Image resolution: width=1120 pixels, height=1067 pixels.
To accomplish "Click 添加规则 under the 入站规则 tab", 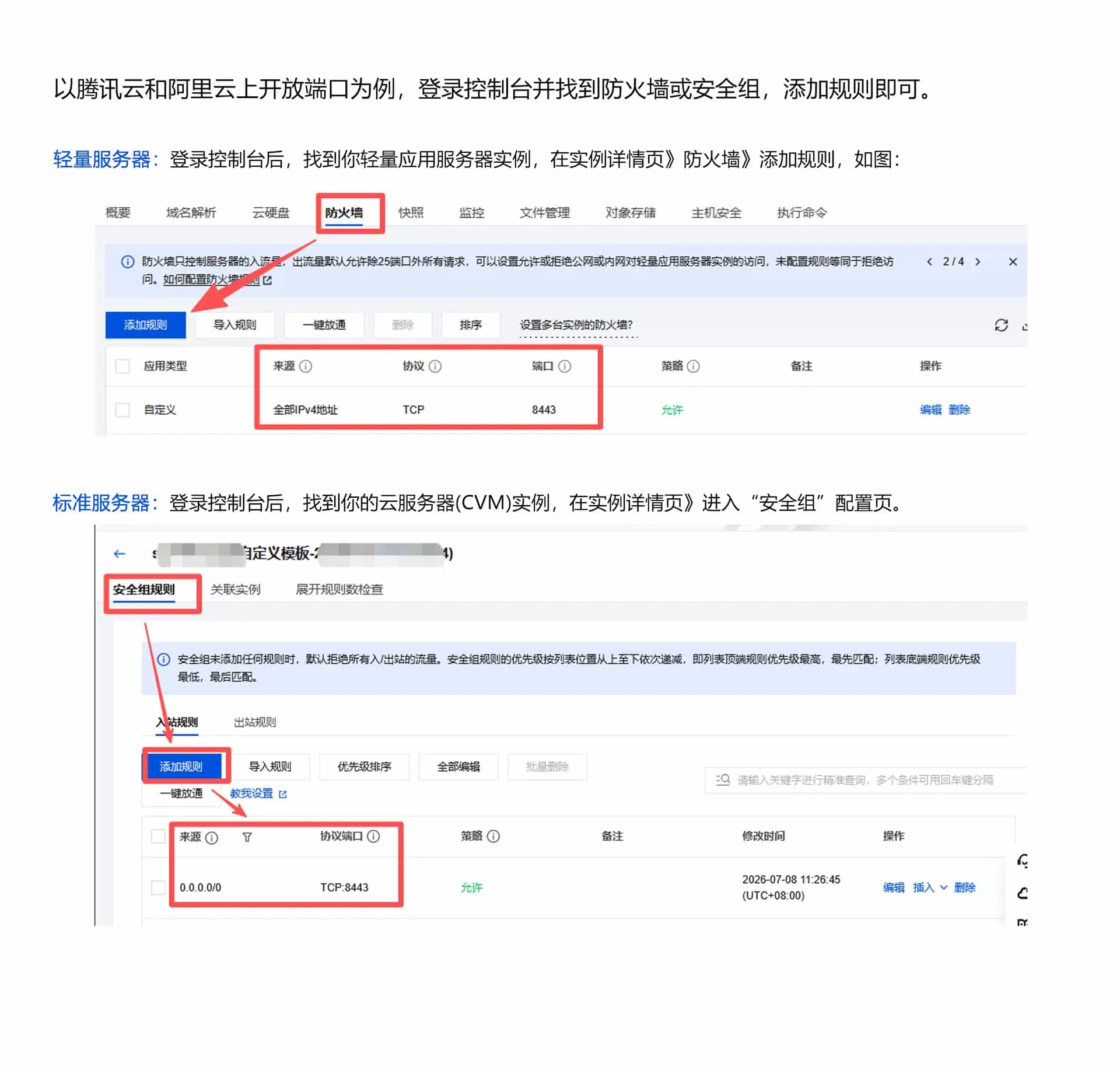I will click(182, 767).
